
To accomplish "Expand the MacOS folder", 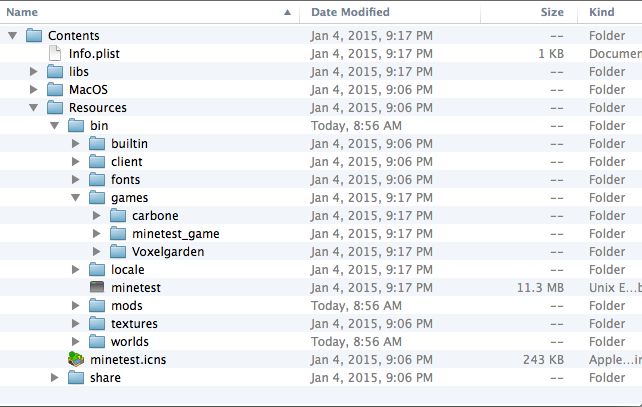I will (x=34, y=90).
